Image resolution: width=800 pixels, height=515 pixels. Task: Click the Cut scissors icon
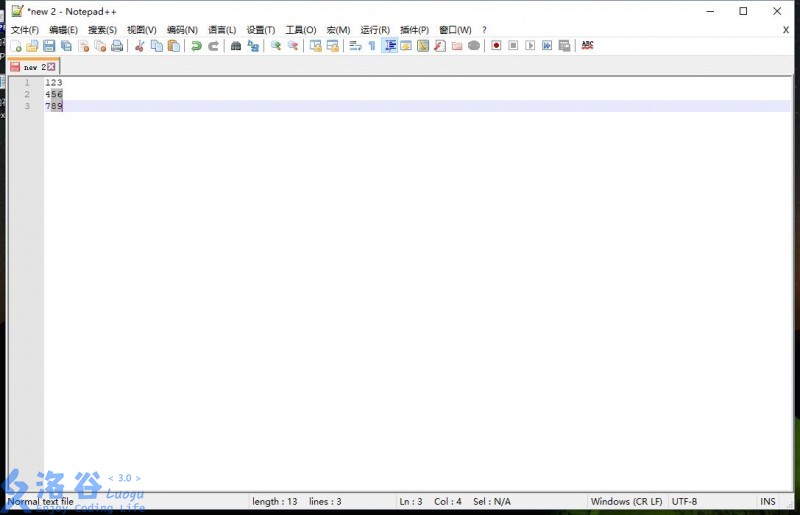pos(139,46)
